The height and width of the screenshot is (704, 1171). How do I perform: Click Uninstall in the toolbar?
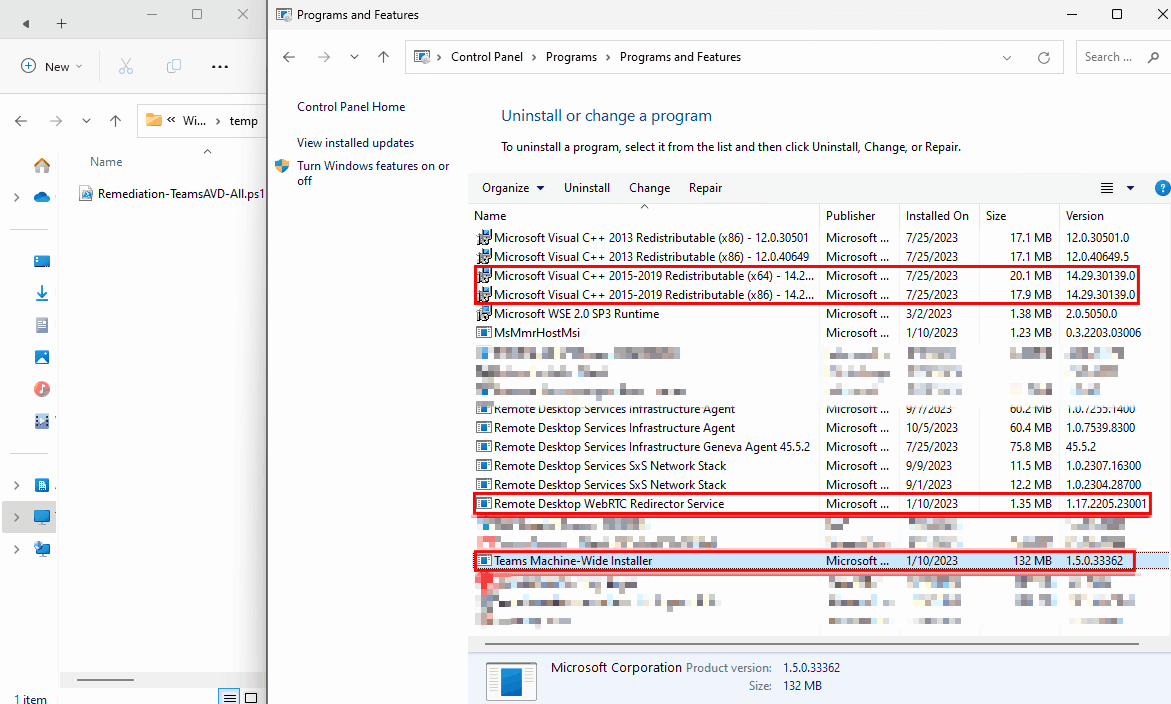[587, 188]
